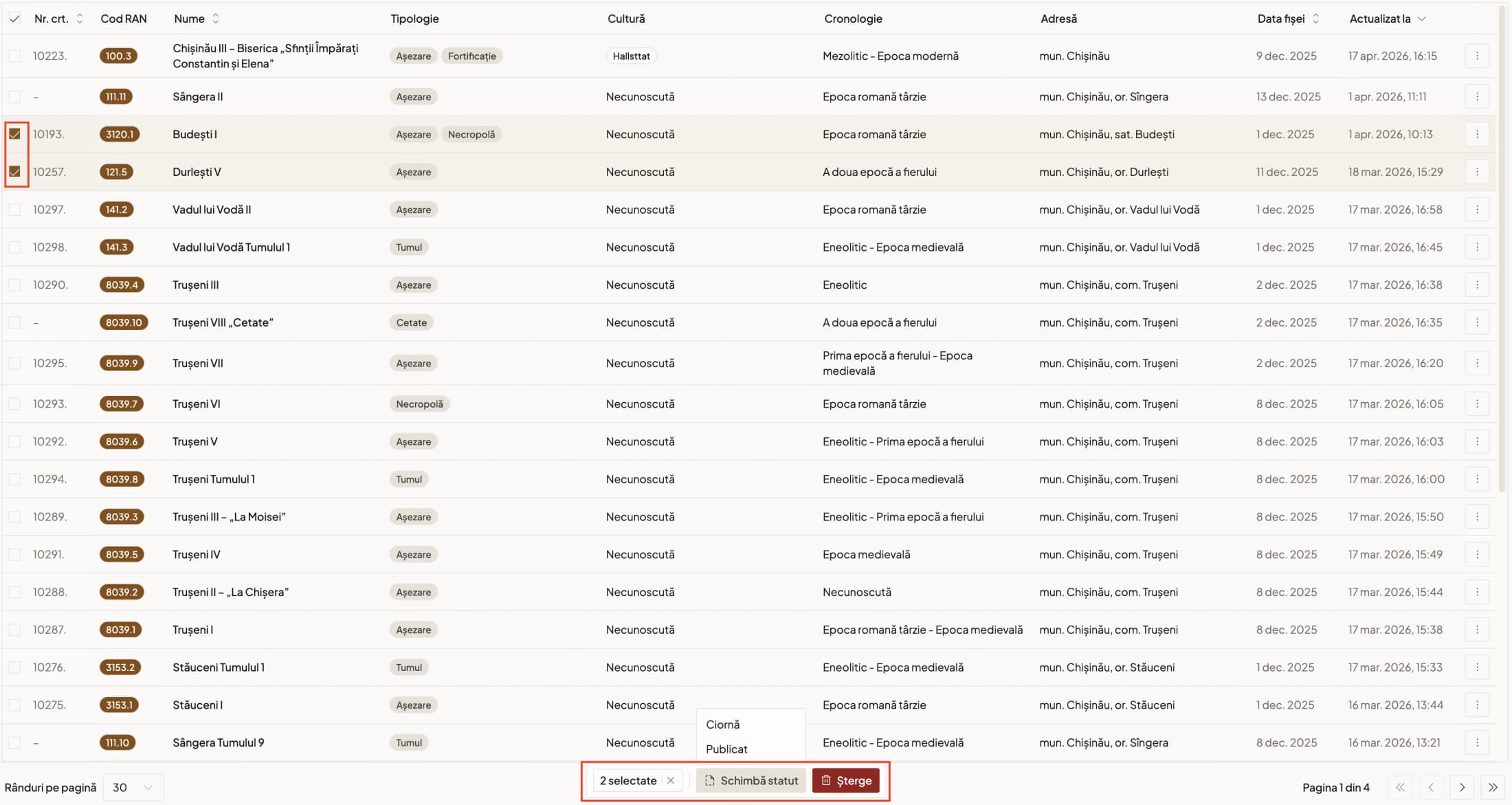Tick the Stăuceni I row checkbox
The width and height of the screenshot is (1512, 805).
14,705
